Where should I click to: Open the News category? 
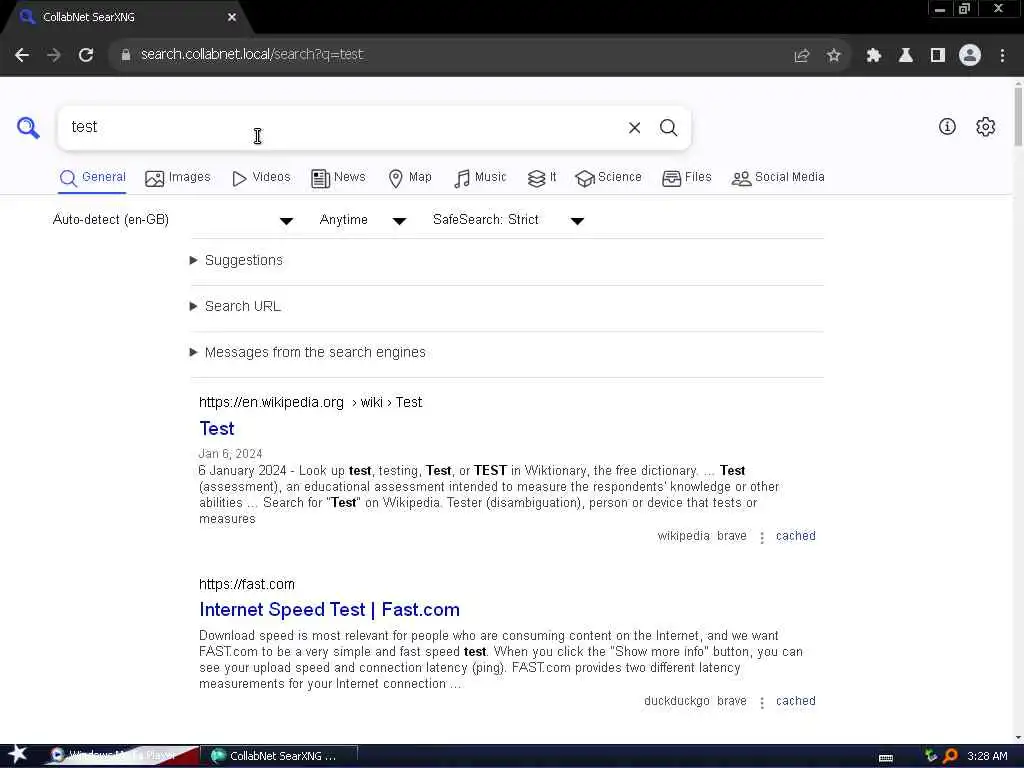pos(338,178)
